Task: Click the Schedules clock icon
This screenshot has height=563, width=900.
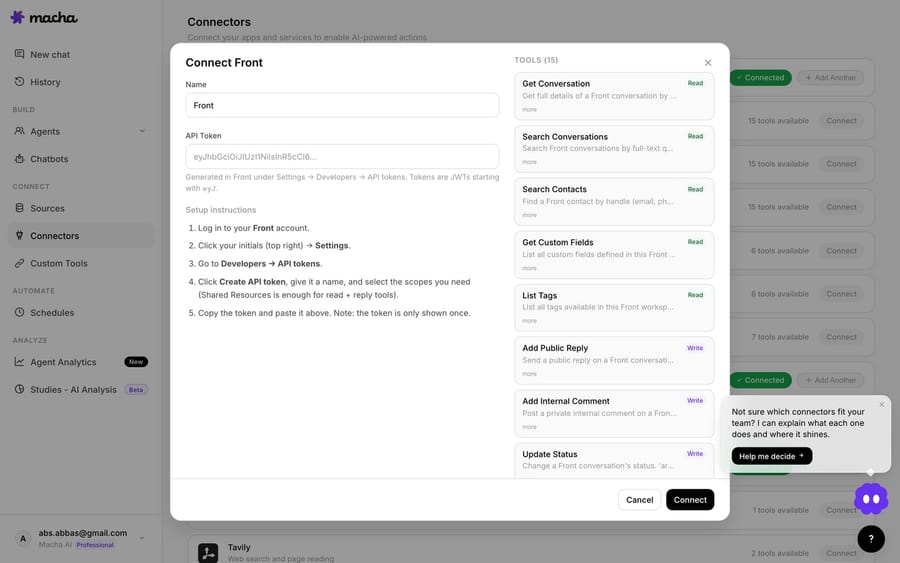Action: (x=20, y=312)
